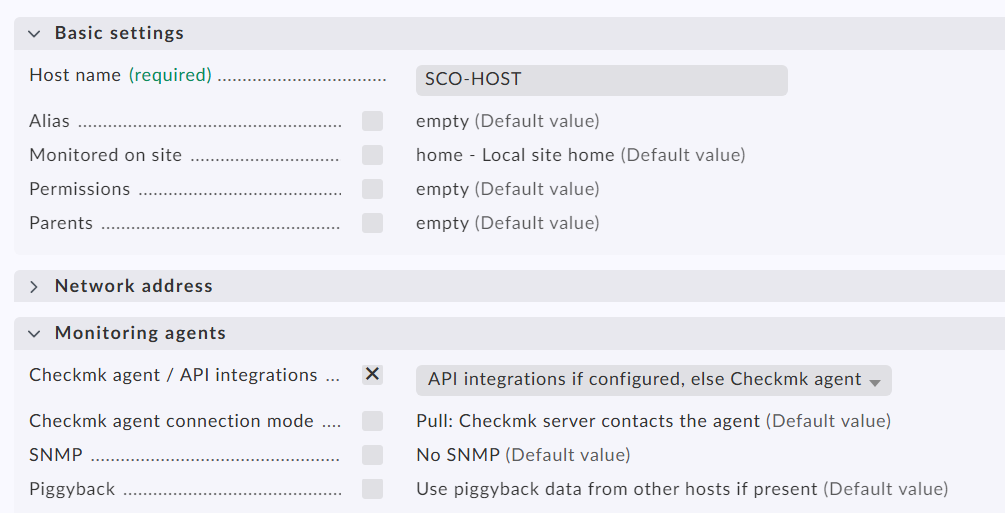Expand the Network address section
The height and width of the screenshot is (513, 1005).
pos(35,286)
